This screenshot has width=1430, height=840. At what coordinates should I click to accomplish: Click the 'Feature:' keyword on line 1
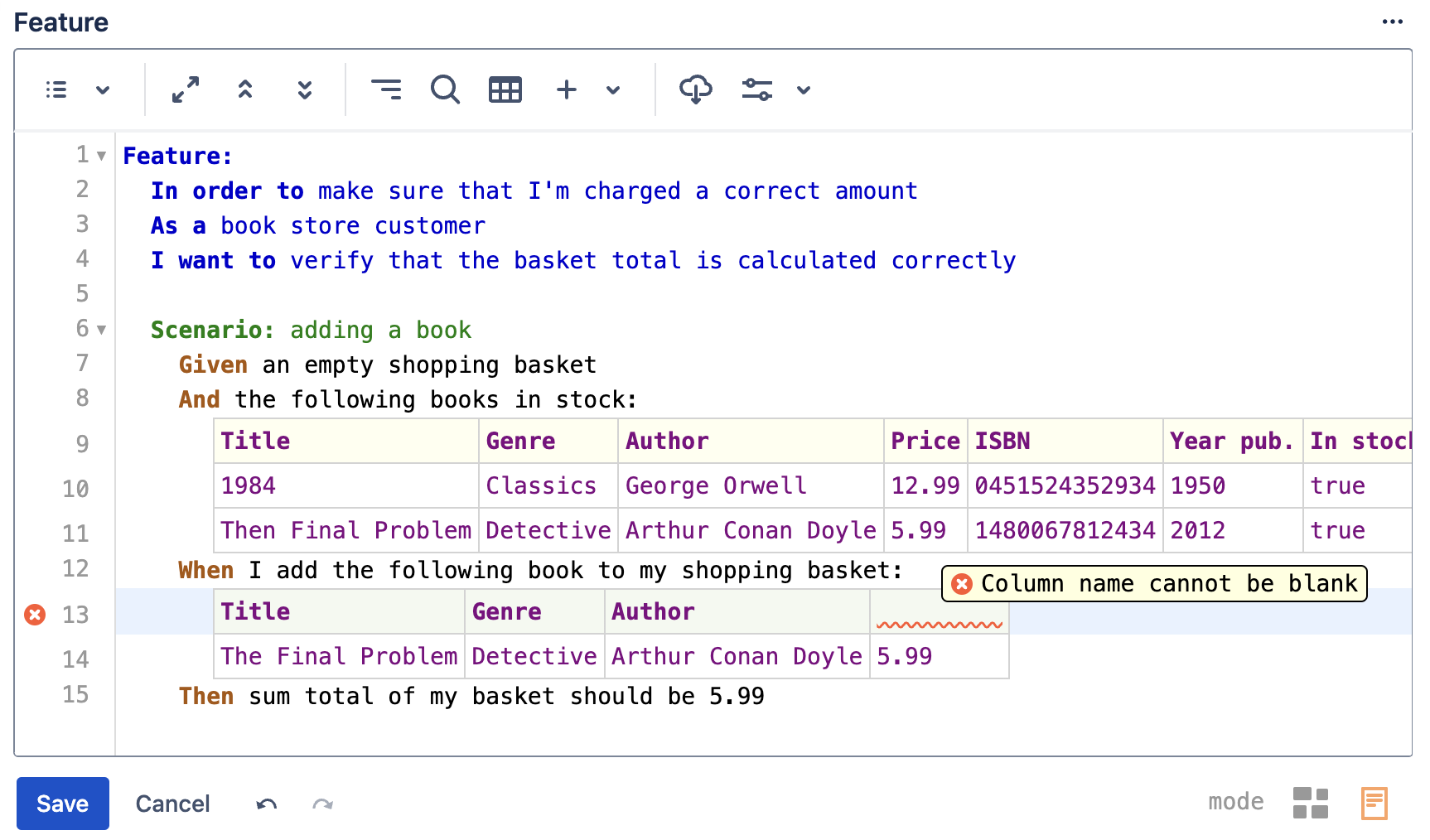pyautogui.click(x=177, y=156)
